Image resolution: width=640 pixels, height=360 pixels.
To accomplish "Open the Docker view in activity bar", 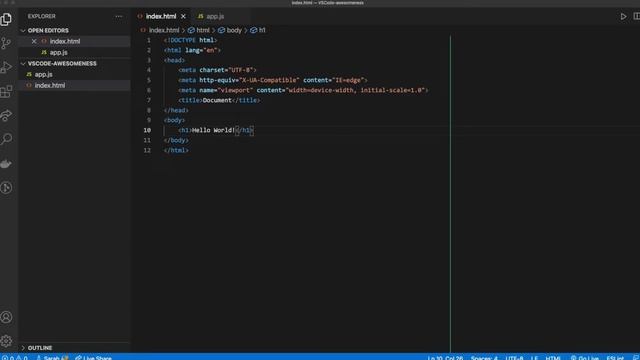I will tap(6, 164).
